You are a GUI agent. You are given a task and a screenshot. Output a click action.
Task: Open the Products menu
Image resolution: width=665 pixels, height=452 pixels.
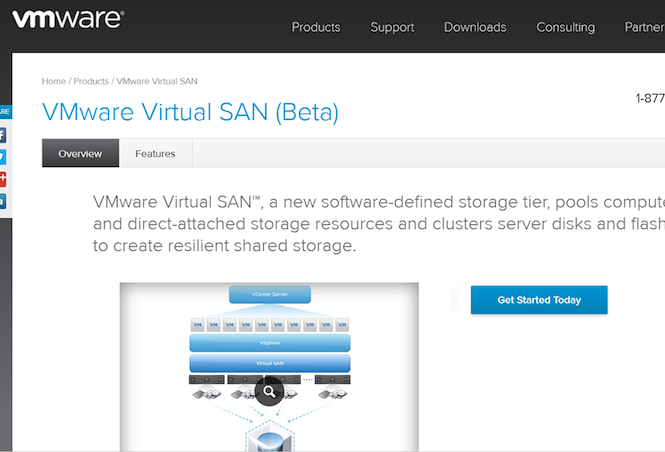[x=316, y=27]
